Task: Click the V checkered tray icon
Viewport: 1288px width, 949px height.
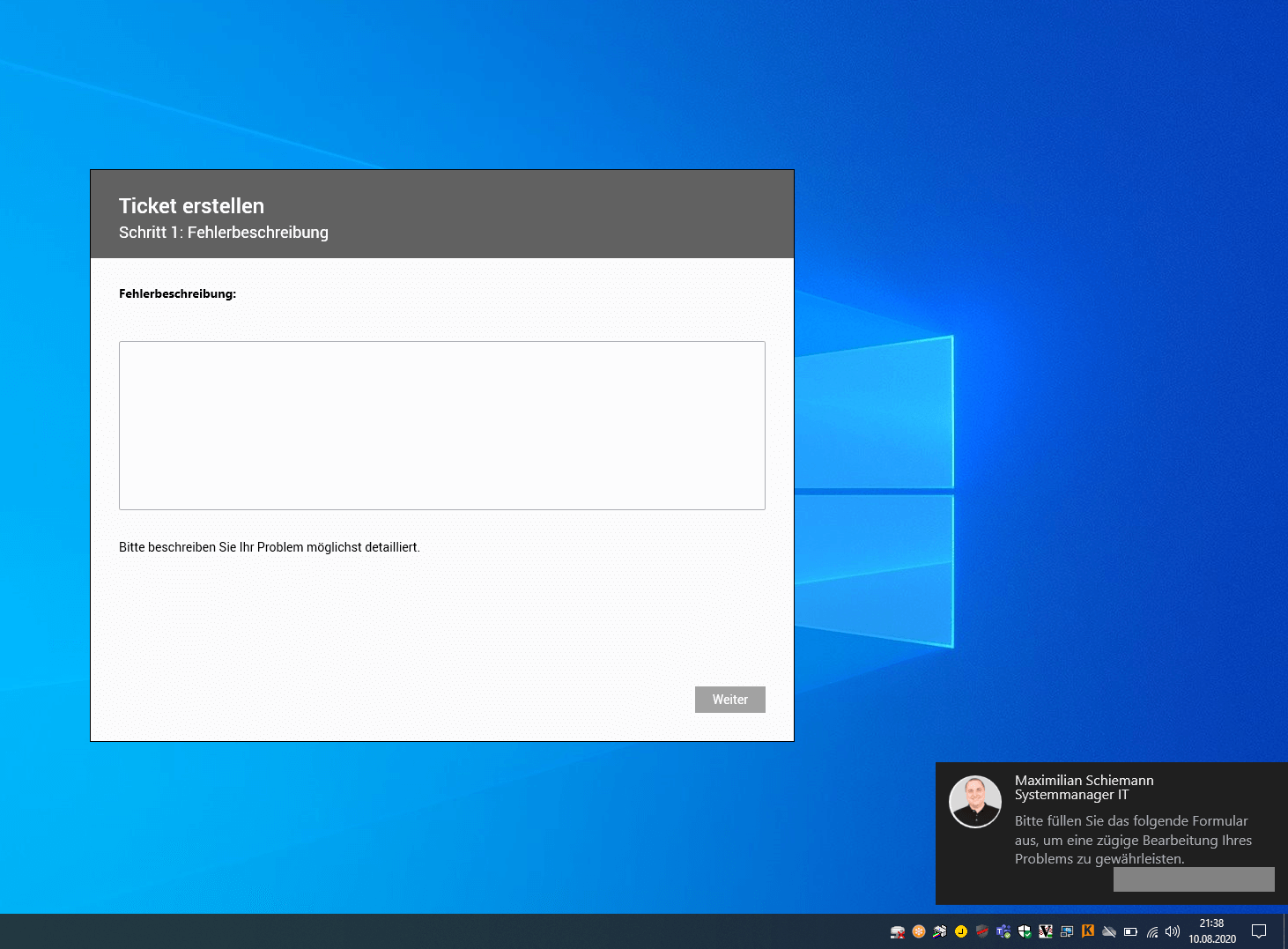Action: click(1046, 931)
